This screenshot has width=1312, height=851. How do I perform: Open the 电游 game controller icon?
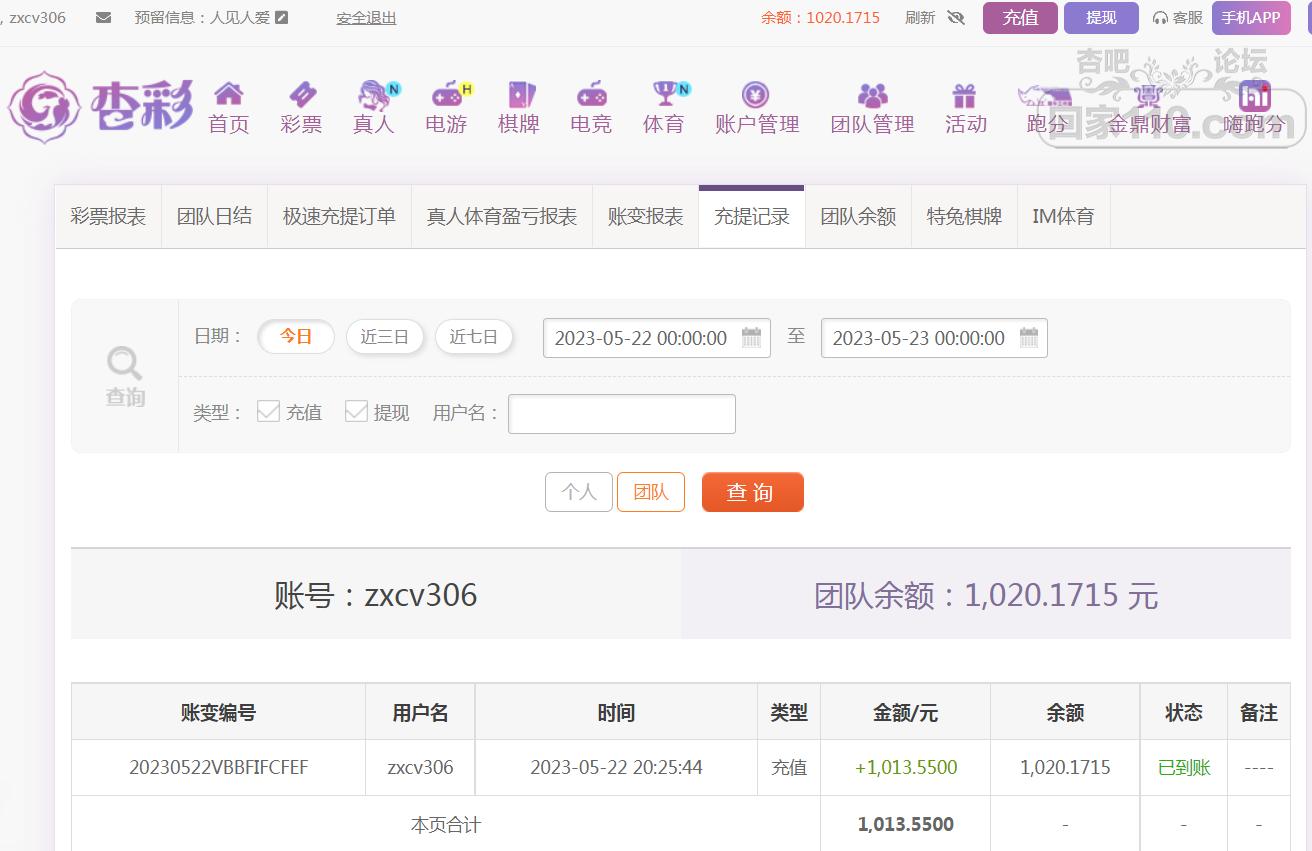[446, 95]
